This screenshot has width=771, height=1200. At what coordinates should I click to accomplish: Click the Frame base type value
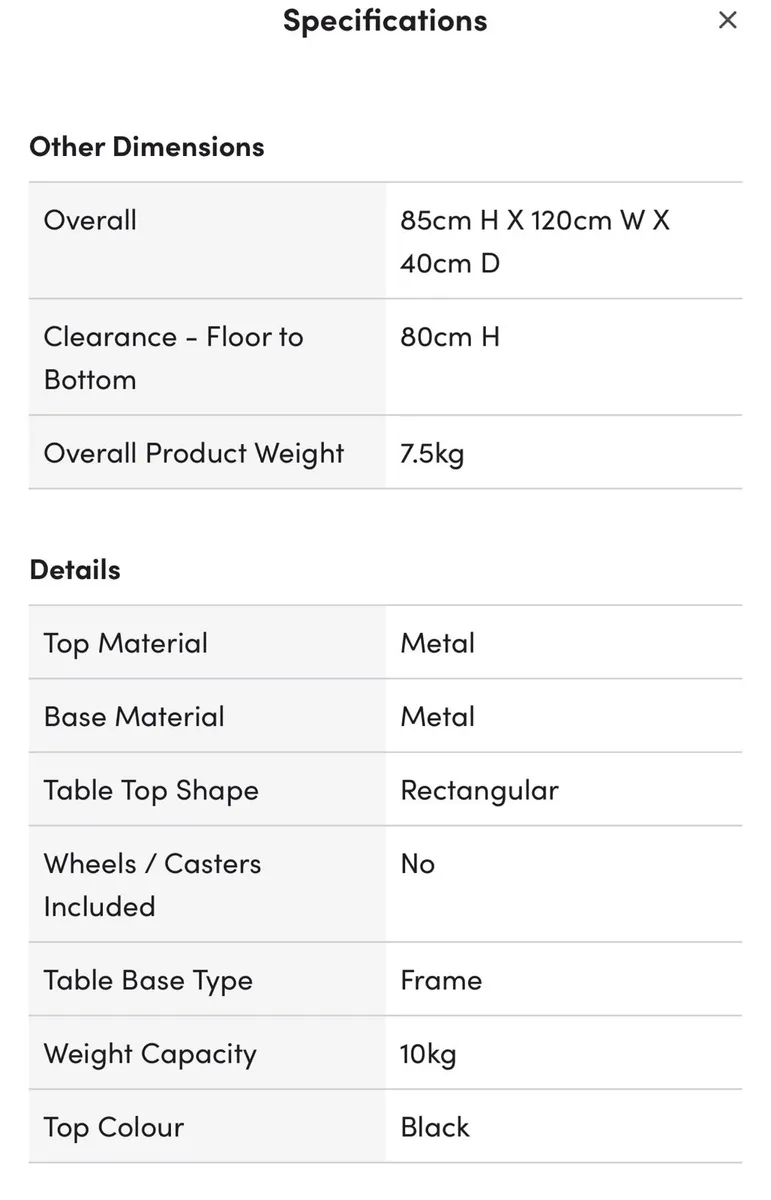(441, 980)
